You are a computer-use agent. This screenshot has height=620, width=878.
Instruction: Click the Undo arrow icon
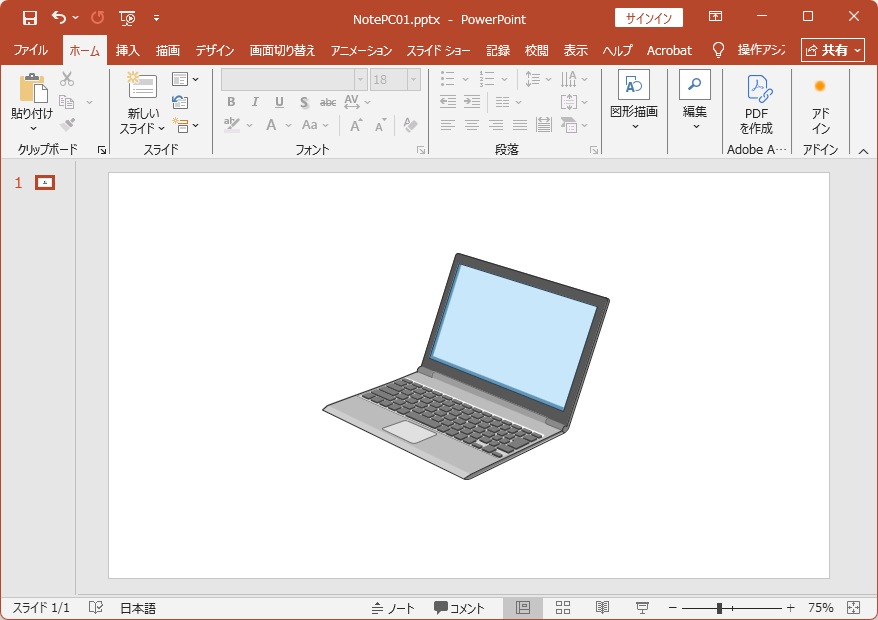point(59,18)
